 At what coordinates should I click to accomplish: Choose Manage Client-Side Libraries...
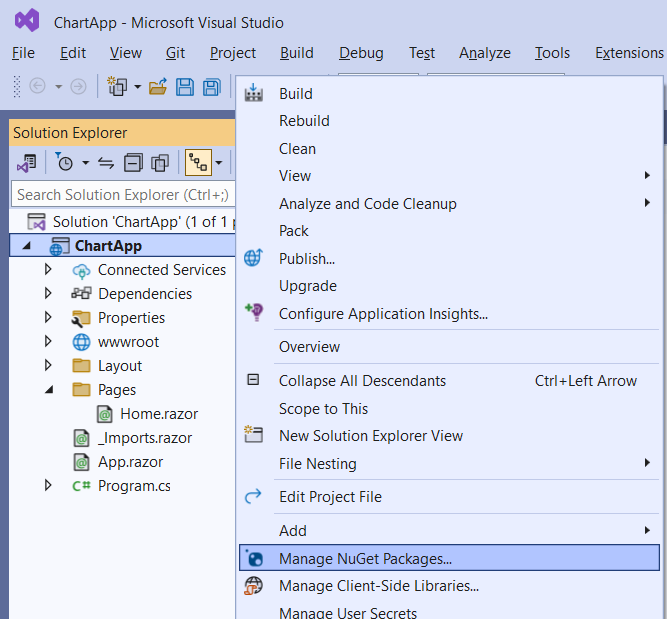[x=449, y=586]
